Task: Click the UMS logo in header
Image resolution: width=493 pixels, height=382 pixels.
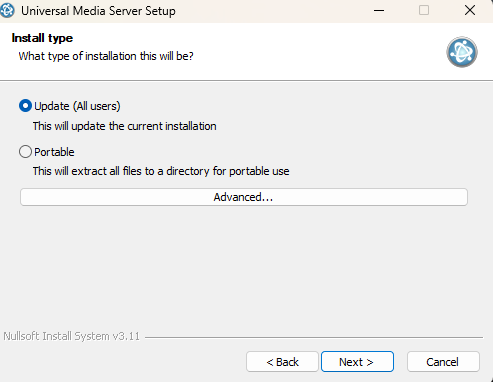Action: tap(462, 52)
